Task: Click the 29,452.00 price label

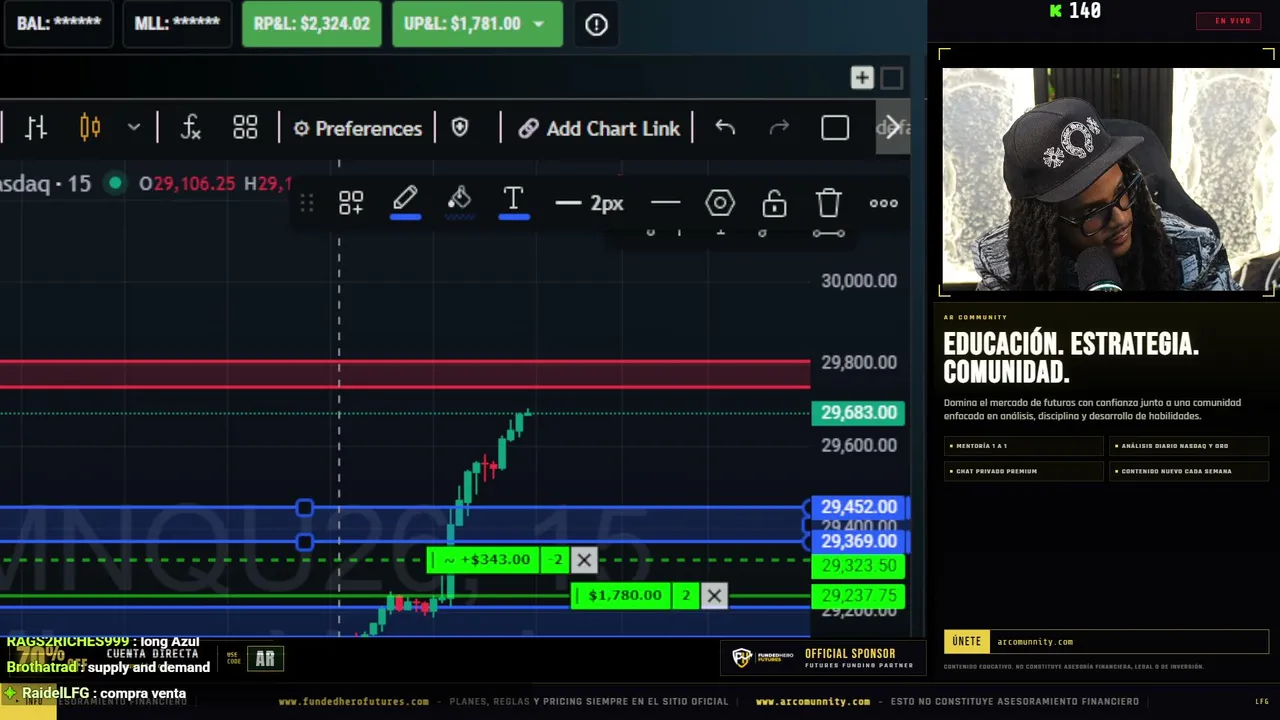Action: coord(858,507)
